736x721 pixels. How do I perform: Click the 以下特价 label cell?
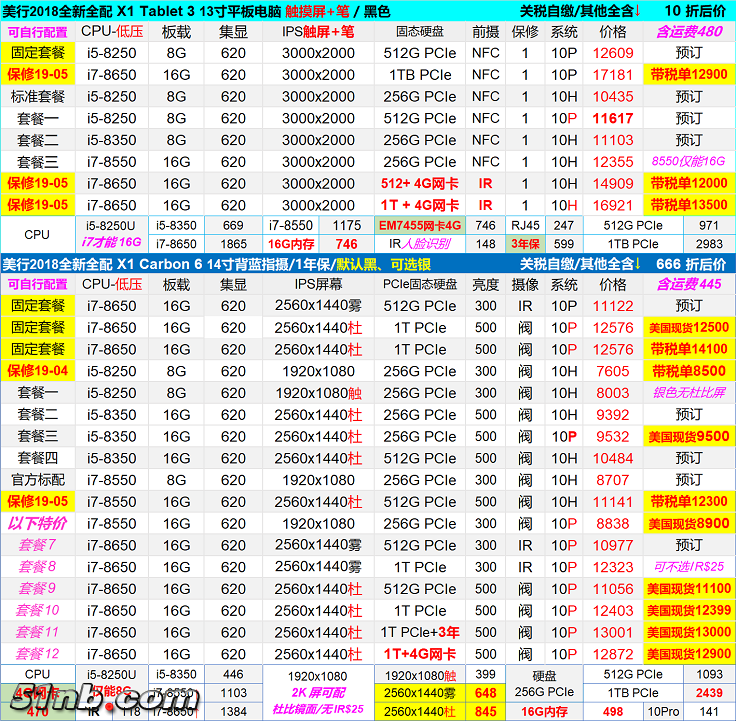coord(38,523)
